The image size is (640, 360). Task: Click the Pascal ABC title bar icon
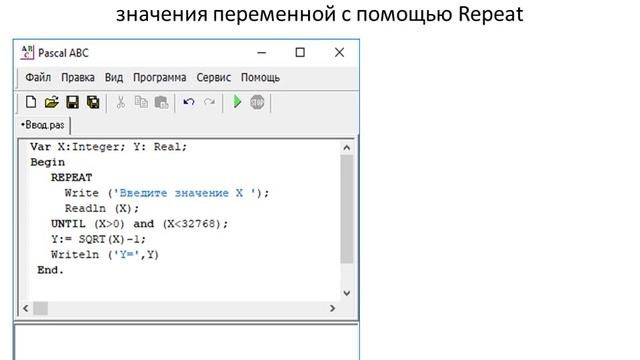[27, 53]
